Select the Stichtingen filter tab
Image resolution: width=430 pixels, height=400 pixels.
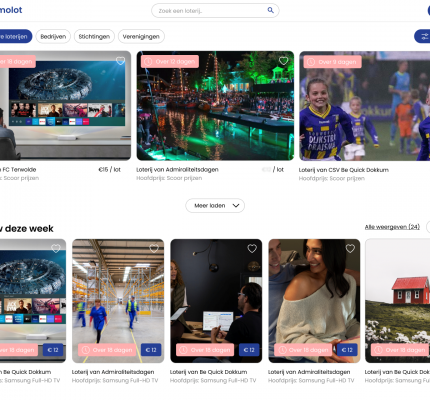pyautogui.click(x=94, y=36)
